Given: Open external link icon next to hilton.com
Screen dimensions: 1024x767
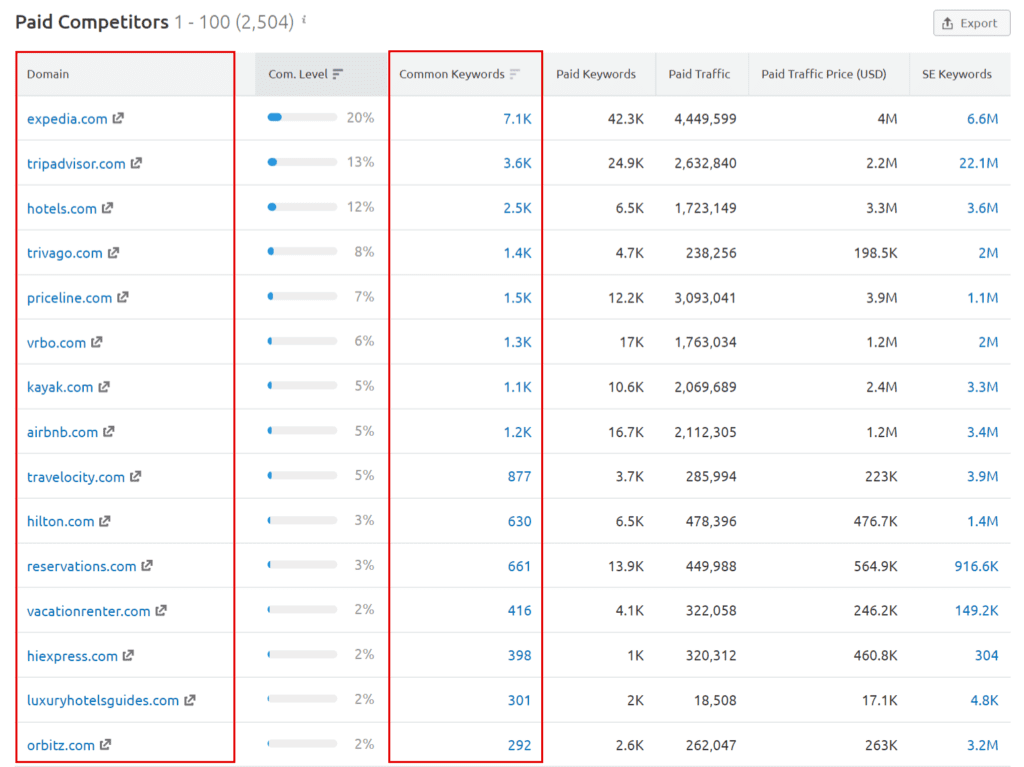Looking at the screenshot, I should (104, 521).
